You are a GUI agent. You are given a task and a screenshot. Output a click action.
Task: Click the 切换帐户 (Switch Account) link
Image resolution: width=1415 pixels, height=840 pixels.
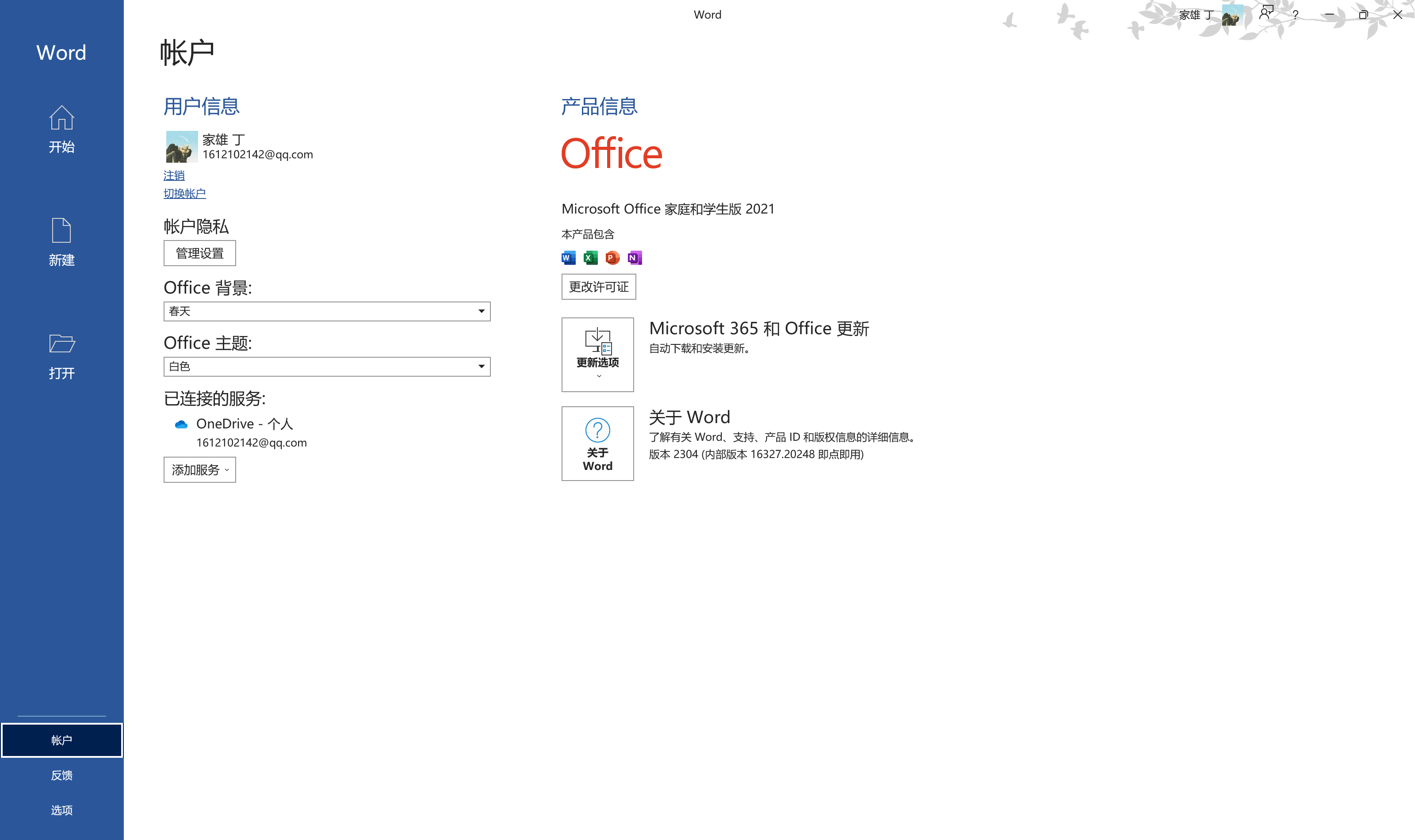coord(183,193)
